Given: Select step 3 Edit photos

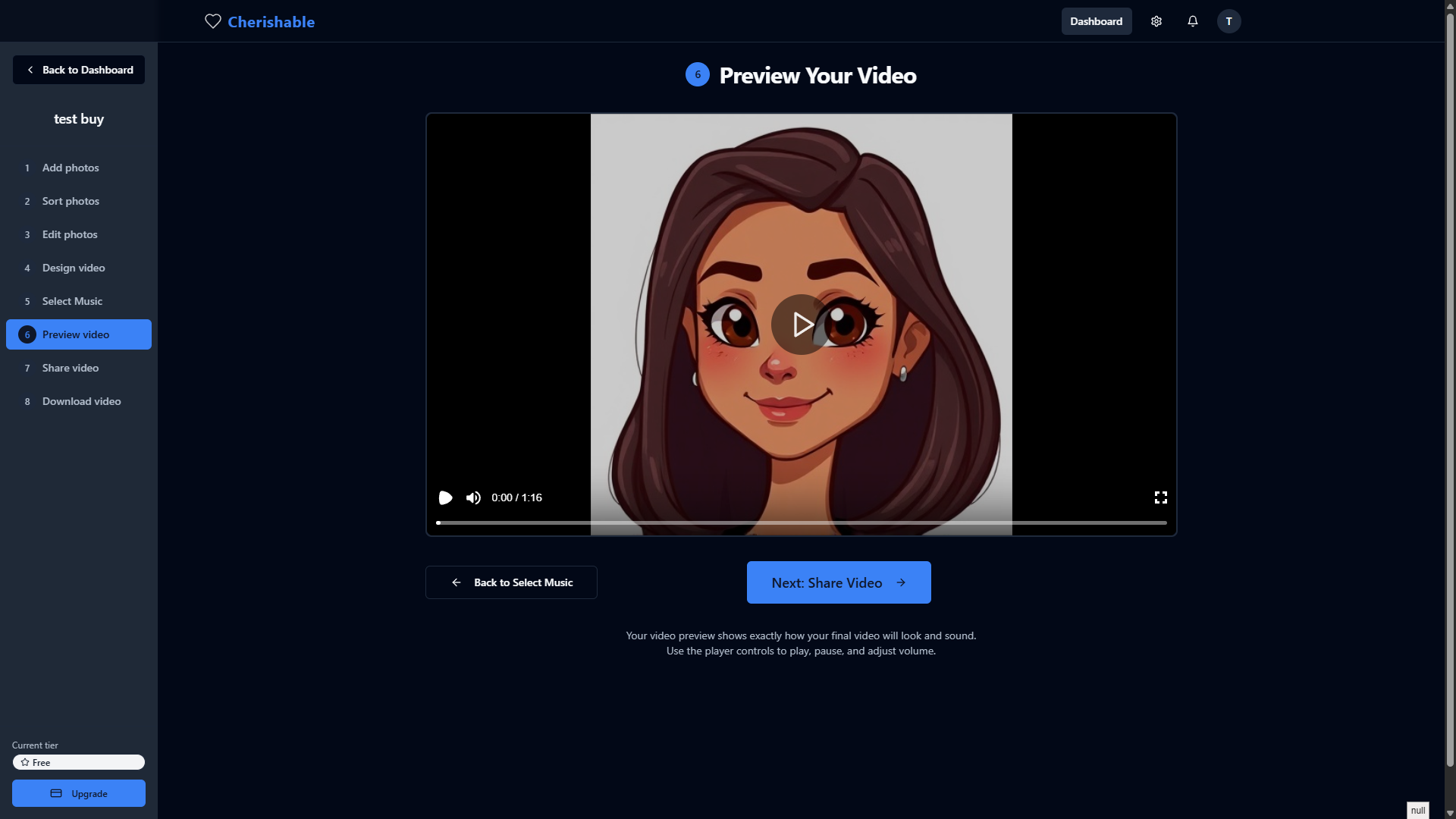Looking at the screenshot, I should pos(70,234).
